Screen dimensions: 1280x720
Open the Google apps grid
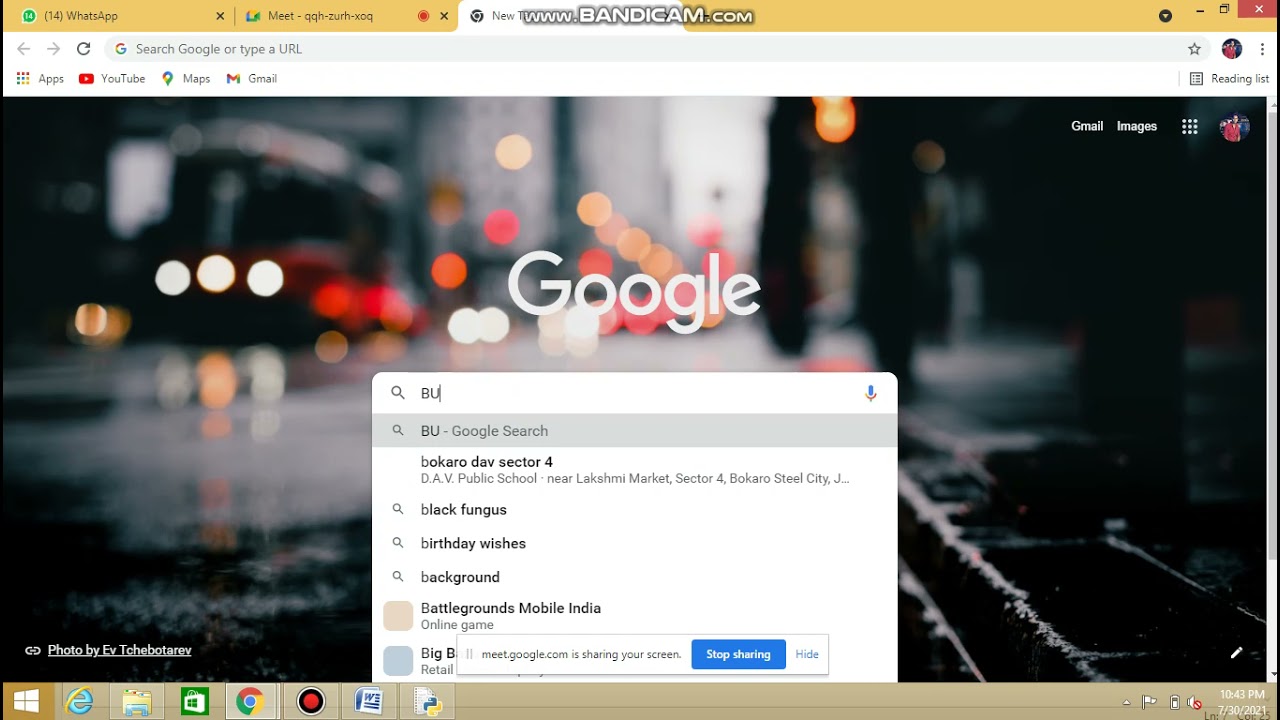(x=1190, y=127)
